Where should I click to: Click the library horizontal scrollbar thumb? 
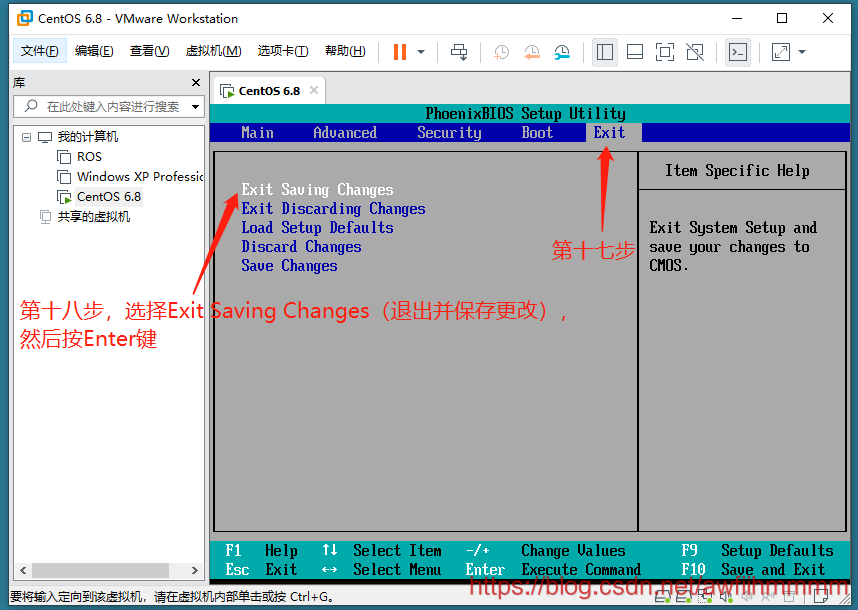[100, 570]
